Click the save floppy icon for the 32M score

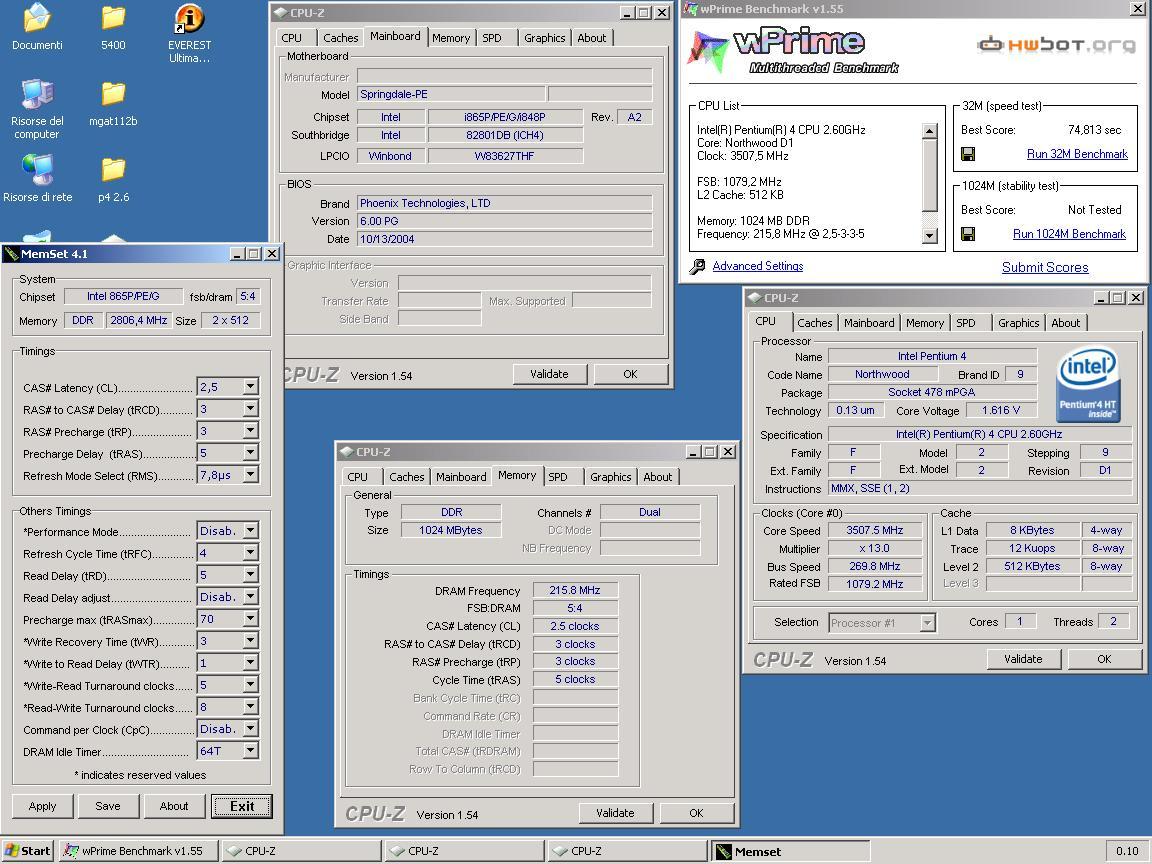click(x=968, y=154)
